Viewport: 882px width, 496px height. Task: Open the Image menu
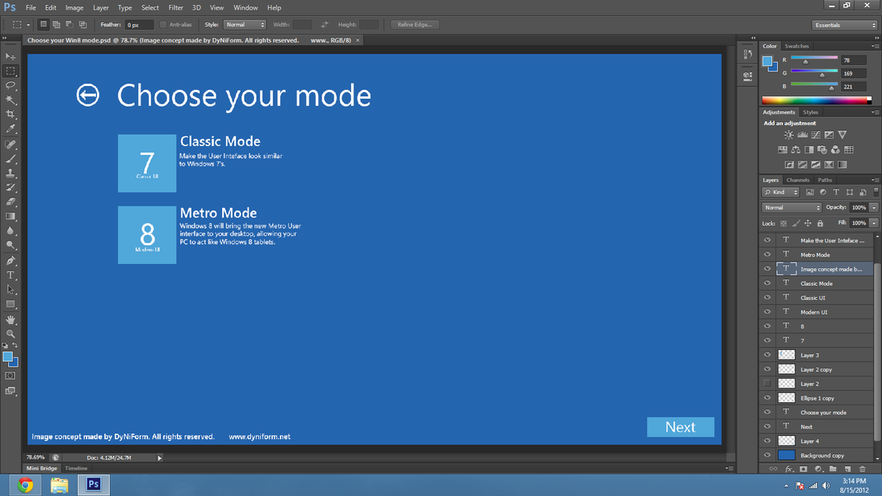[x=74, y=8]
